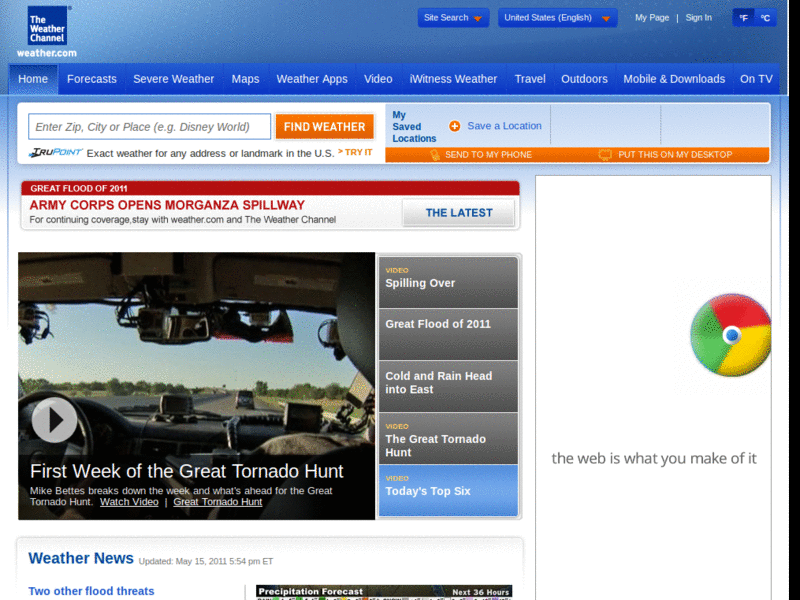Open the Forecasts menu
The height and width of the screenshot is (600, 800).
[x=92, y=79]
